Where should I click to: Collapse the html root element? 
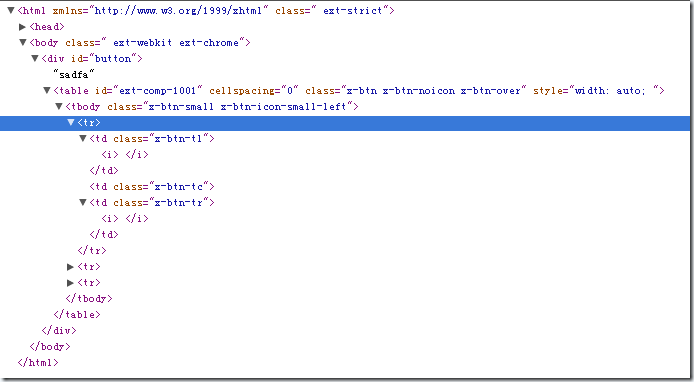11,10
